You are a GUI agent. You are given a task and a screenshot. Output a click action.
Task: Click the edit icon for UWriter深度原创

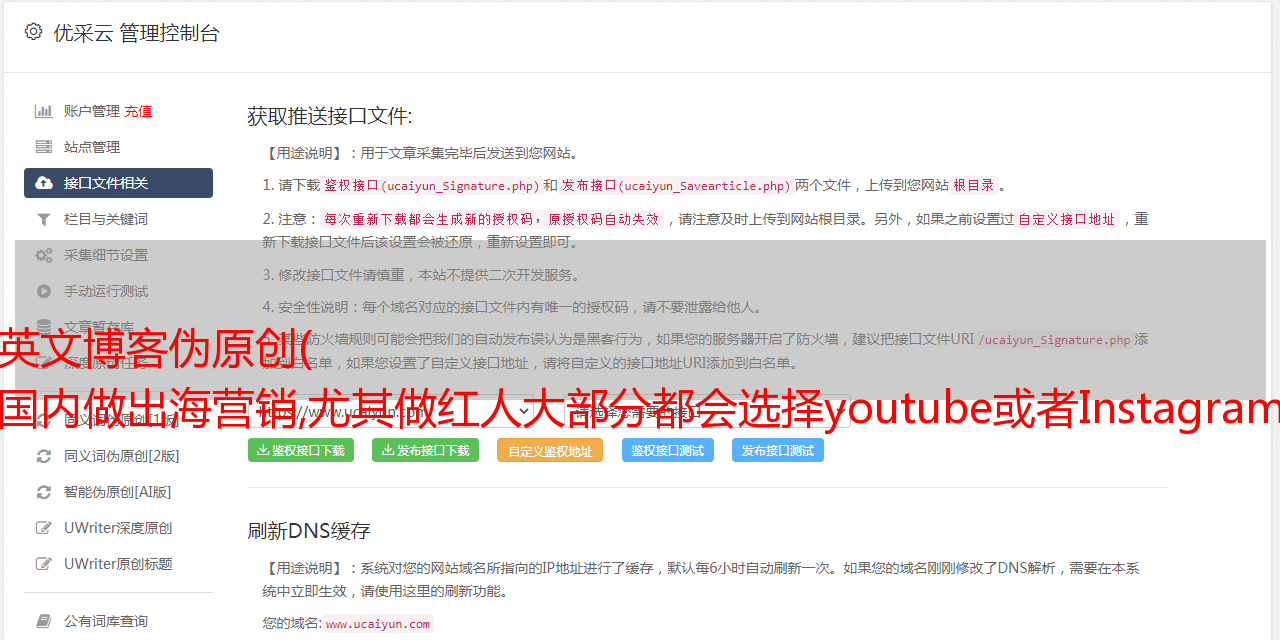[x=44, y=528]
